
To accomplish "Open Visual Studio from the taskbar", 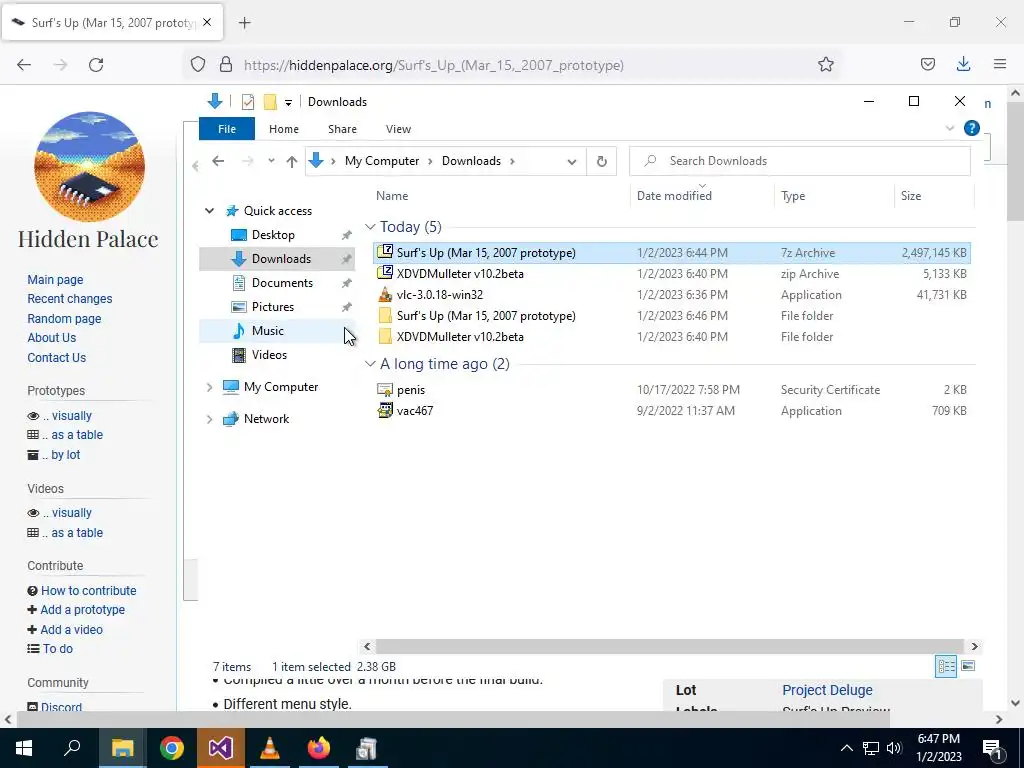I will pyautogui.click(x=221, y=748).
